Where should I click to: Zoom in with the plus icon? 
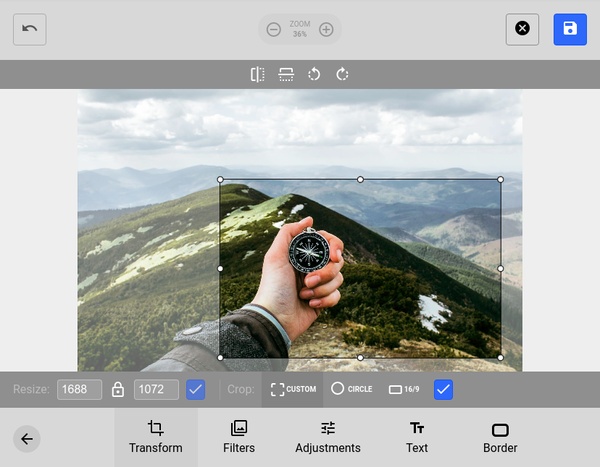click(x=326, y=29)
